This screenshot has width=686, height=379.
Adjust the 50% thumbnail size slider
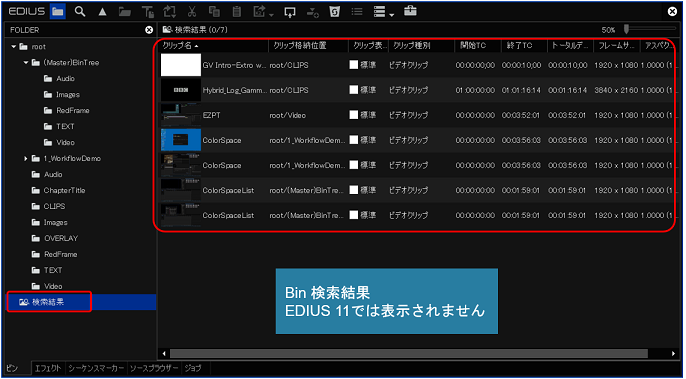[x=626, y=29]
